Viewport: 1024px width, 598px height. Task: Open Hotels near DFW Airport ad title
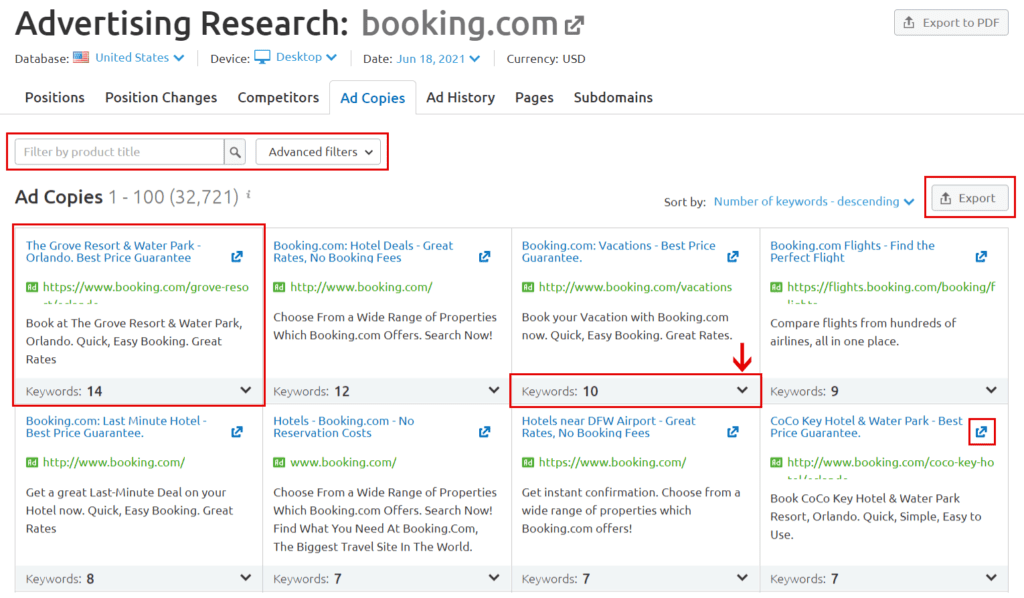(x=608, y=427)
